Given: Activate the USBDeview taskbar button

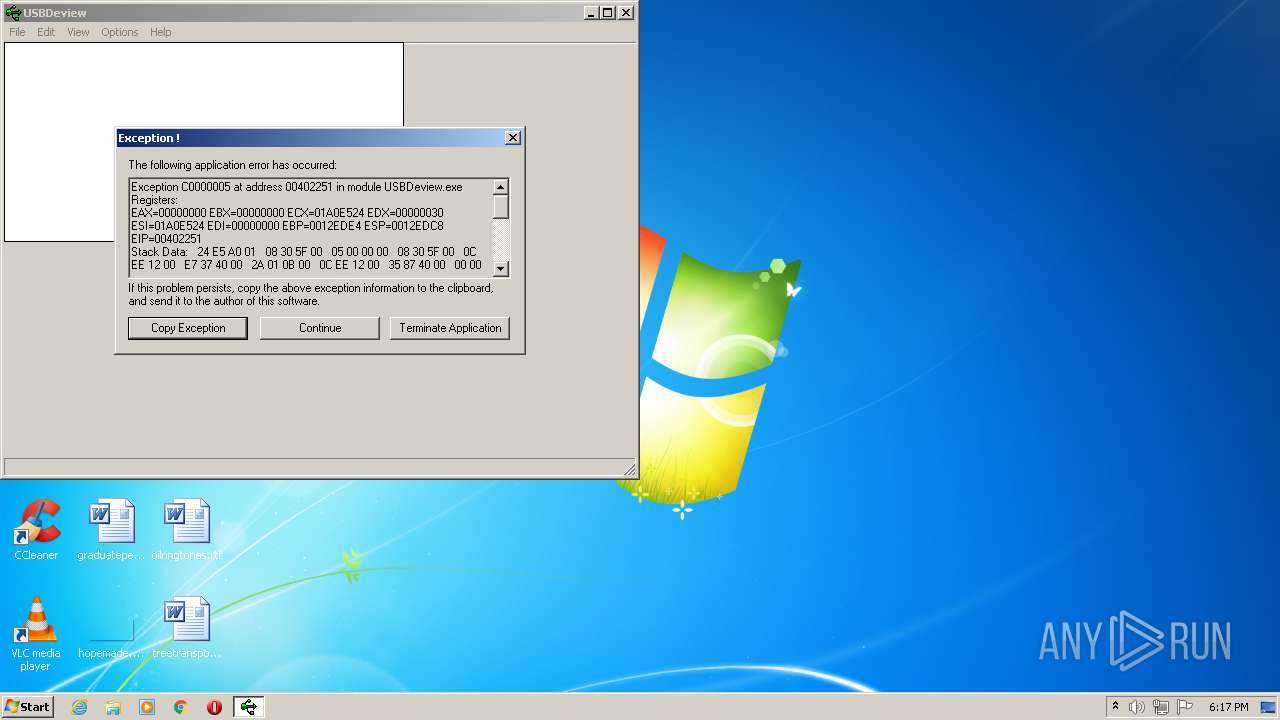Looking at the screenshot, I should pyautogui.click(x=249, y=707).
